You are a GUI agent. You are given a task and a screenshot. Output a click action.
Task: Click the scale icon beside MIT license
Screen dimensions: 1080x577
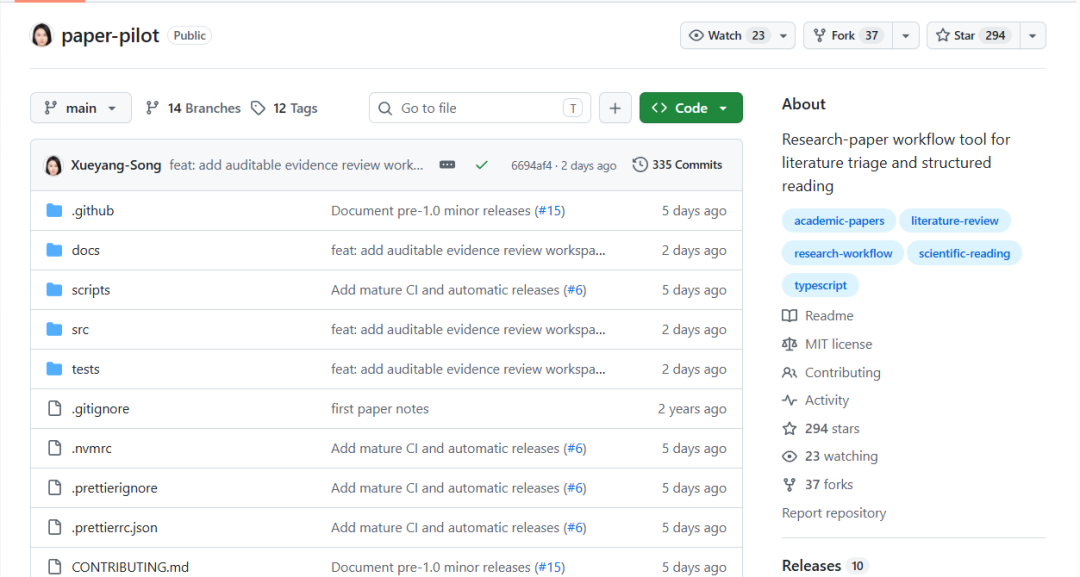789,344
